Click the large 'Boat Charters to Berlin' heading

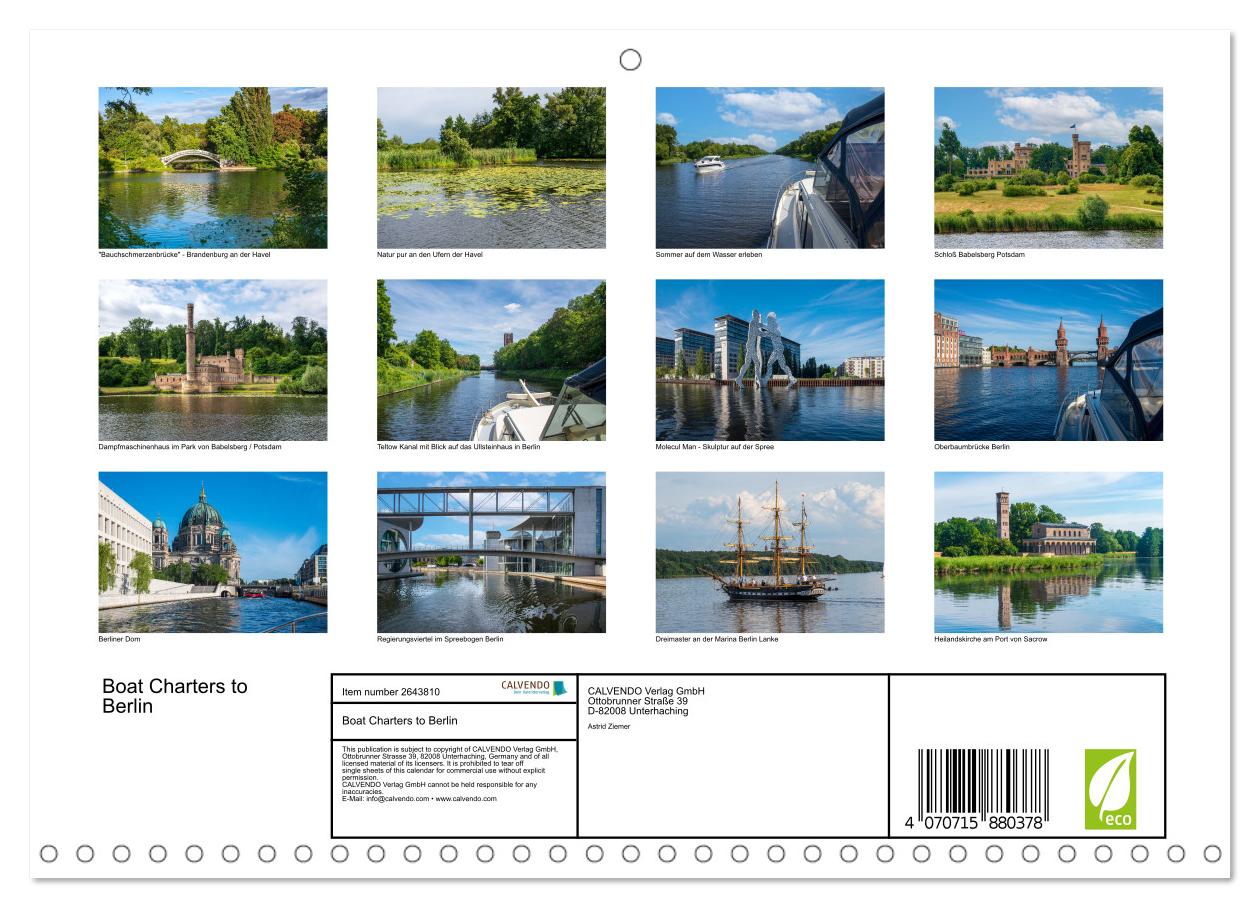(175, 696)
